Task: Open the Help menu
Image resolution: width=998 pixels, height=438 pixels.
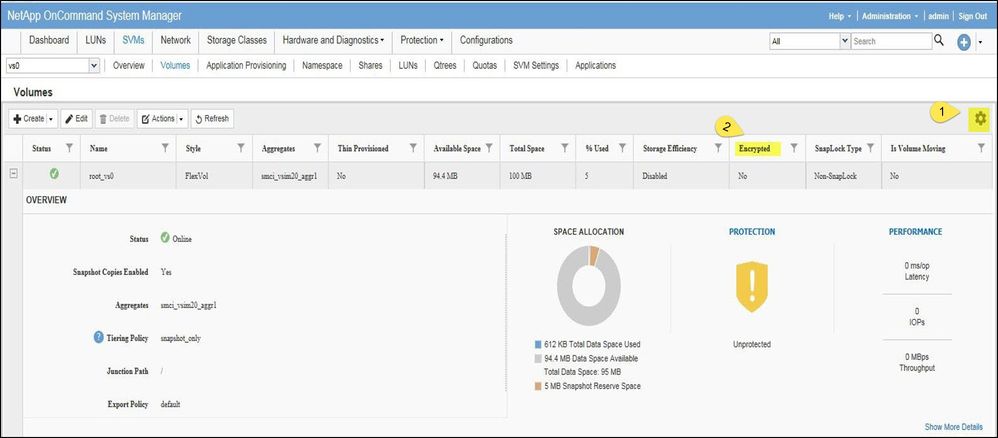Action: [x=840, y=17]
